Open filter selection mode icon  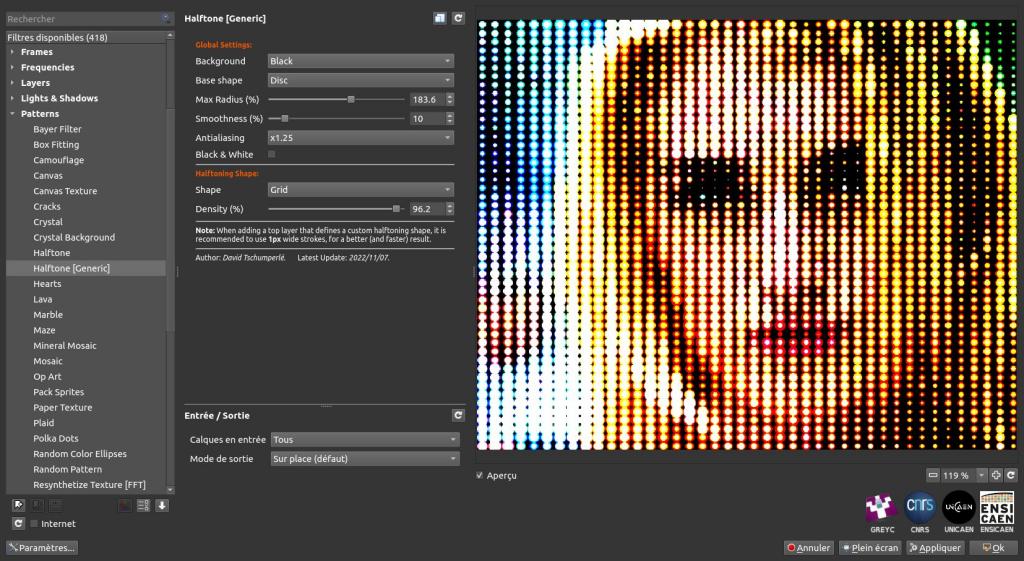click(143, 505)
